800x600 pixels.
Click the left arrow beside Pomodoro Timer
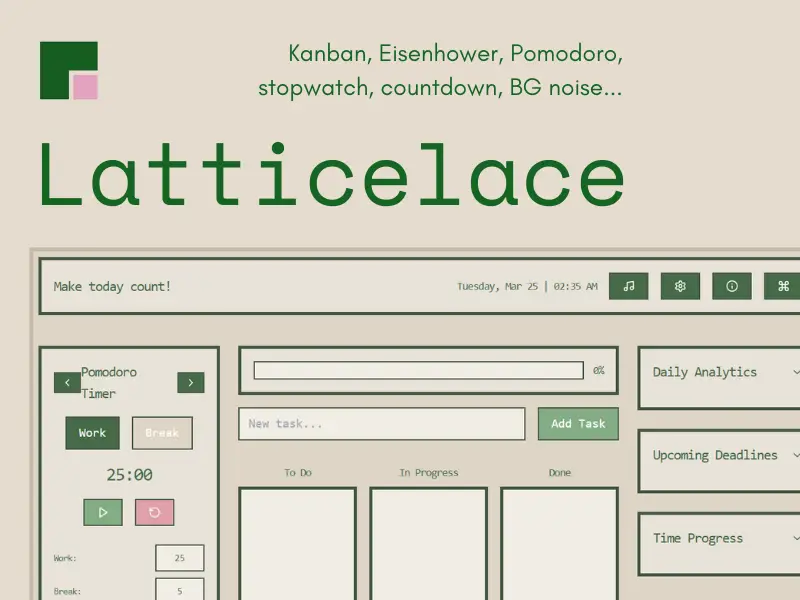pyautogui.click(x=67, y=383)
